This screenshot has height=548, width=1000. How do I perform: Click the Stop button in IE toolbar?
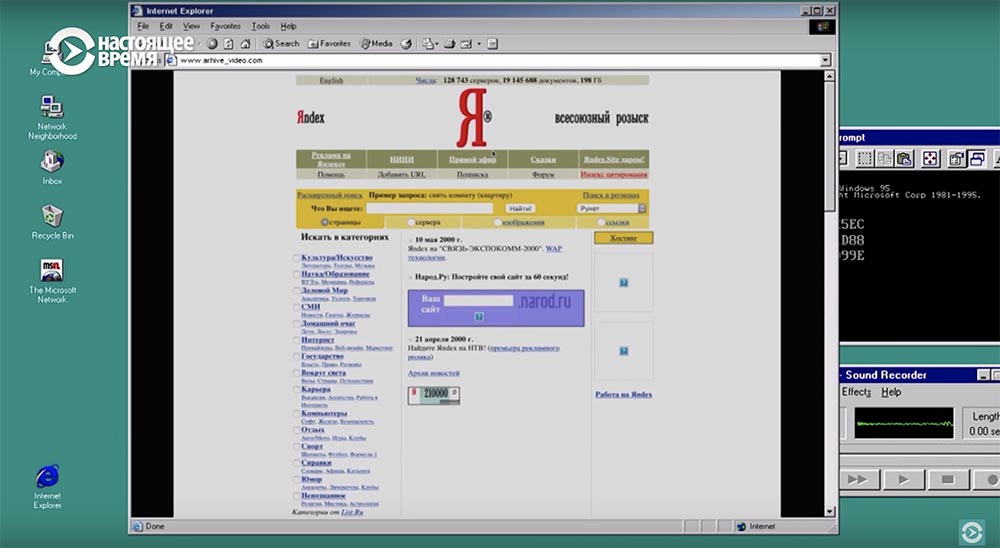coord(212,44)
